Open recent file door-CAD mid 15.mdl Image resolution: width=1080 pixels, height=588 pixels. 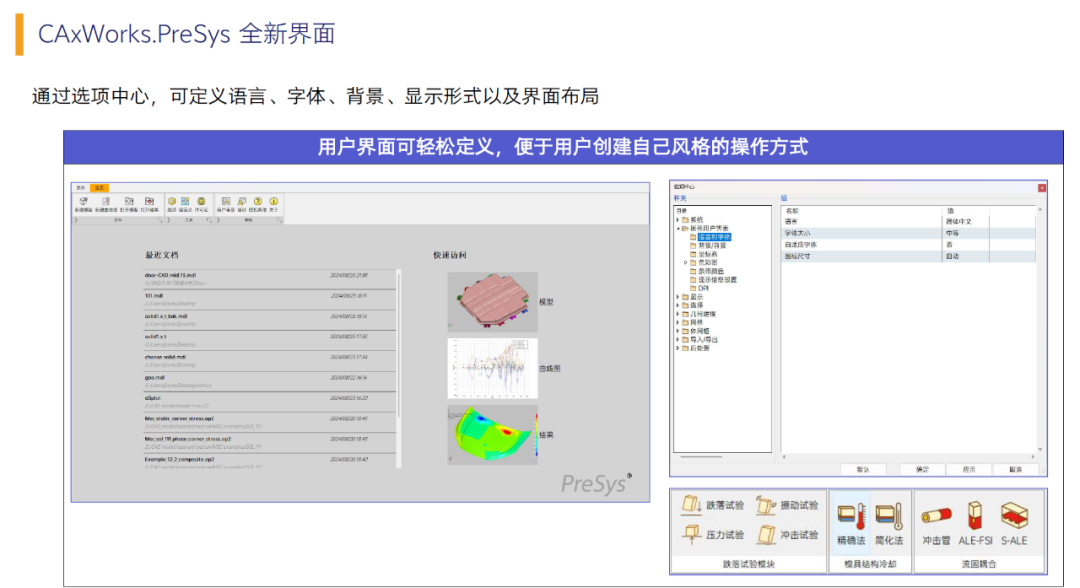(x=270, y=279)
